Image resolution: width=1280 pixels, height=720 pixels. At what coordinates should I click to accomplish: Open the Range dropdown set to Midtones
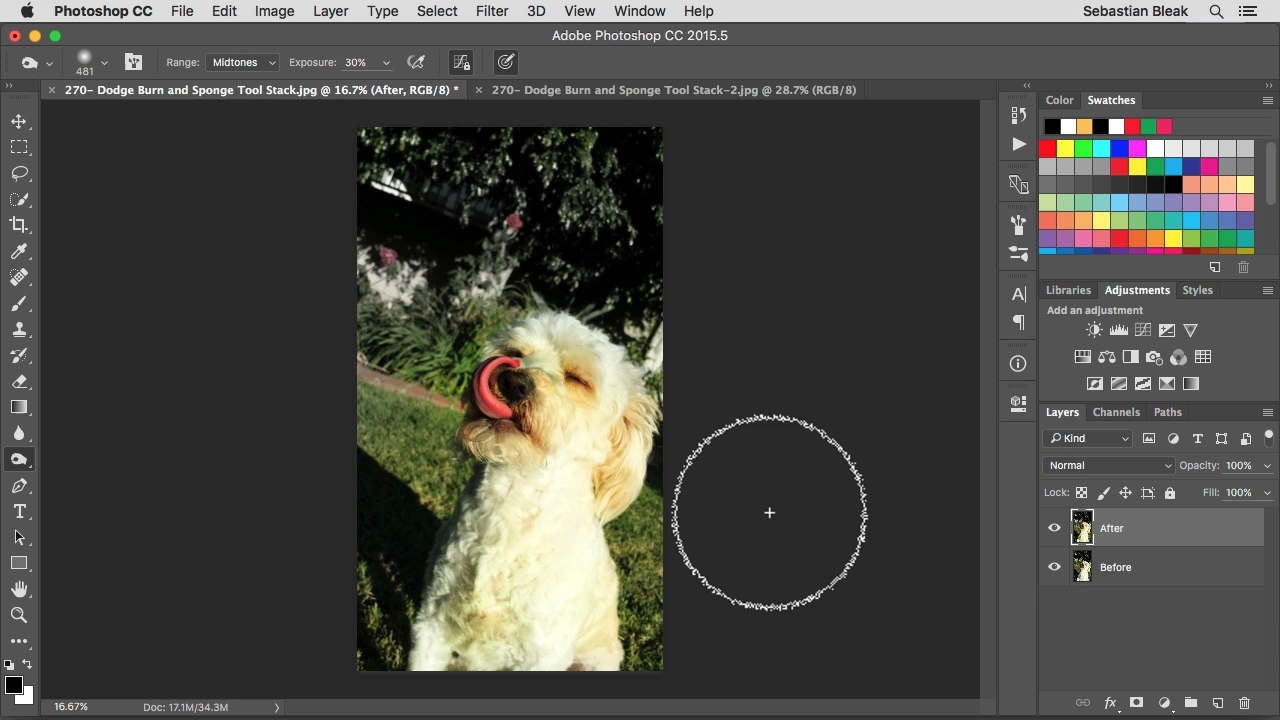tap(243, 62)
